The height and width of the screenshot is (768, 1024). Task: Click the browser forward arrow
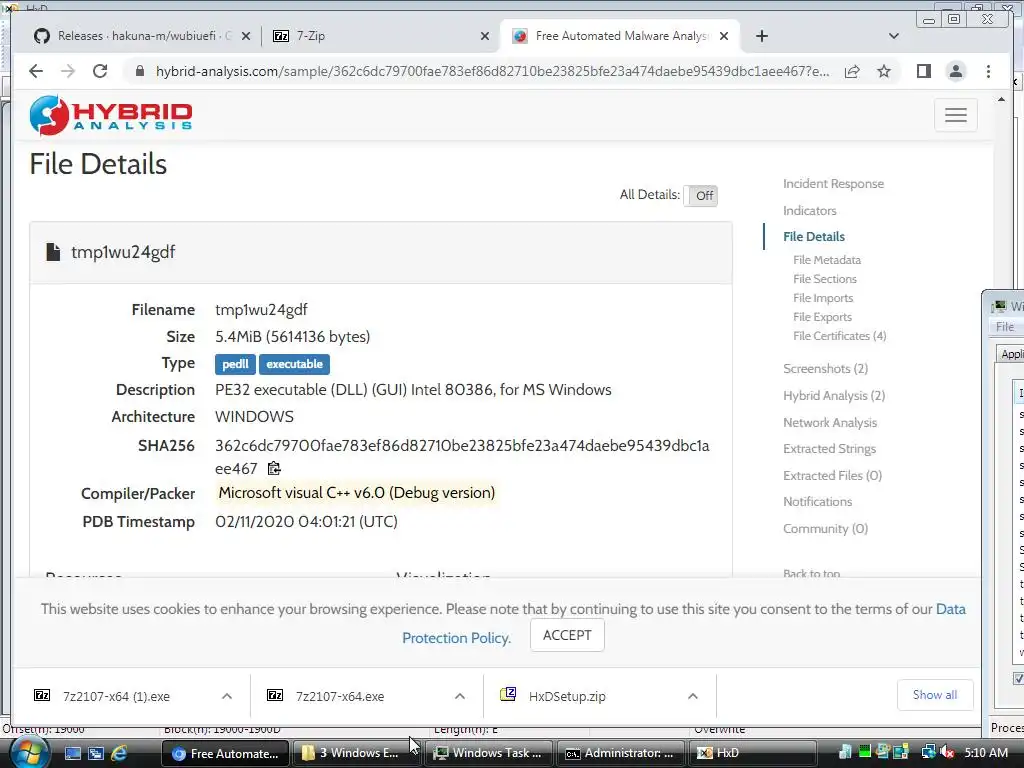pyautogui.click(x=68, y=71)
